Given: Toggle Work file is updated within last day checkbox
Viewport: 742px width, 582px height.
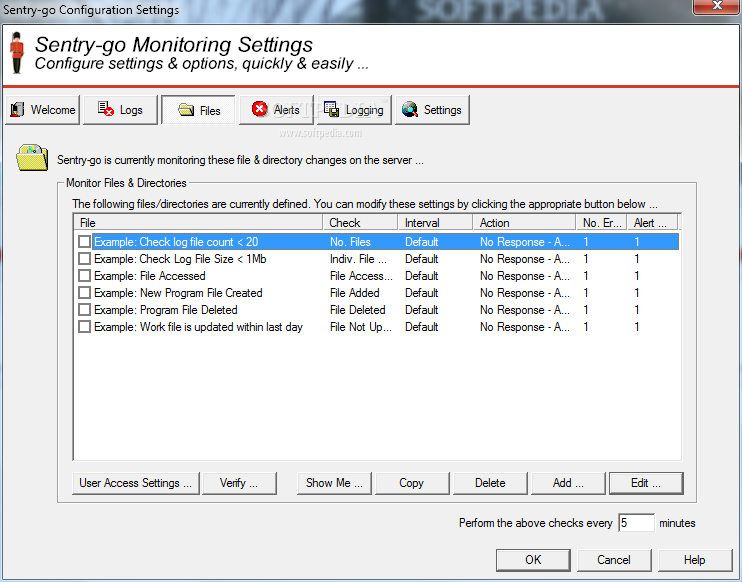Looking at the screenshot, I should click(x=84, y=327).
